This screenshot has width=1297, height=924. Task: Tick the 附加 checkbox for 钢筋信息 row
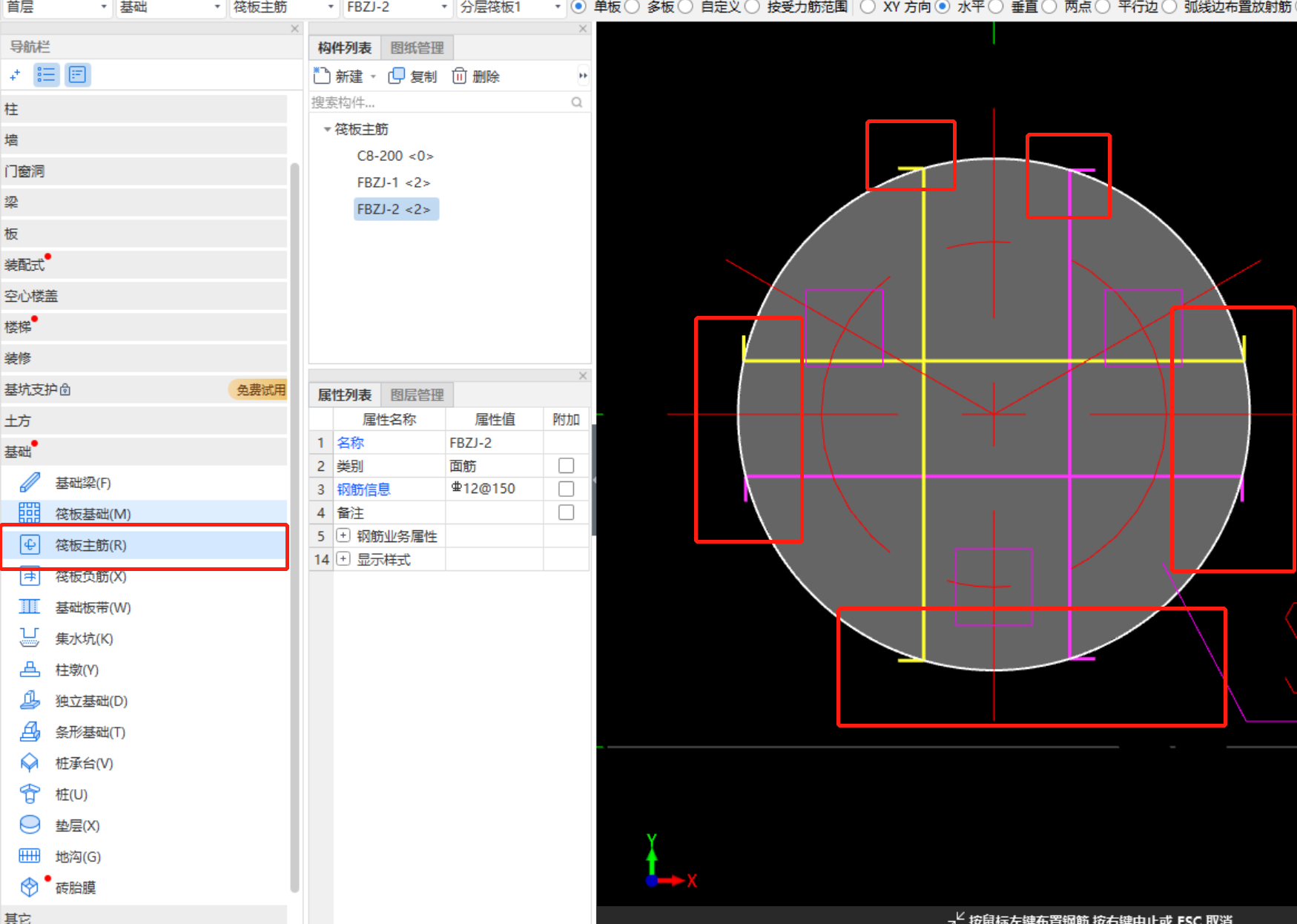coord(566,489)
